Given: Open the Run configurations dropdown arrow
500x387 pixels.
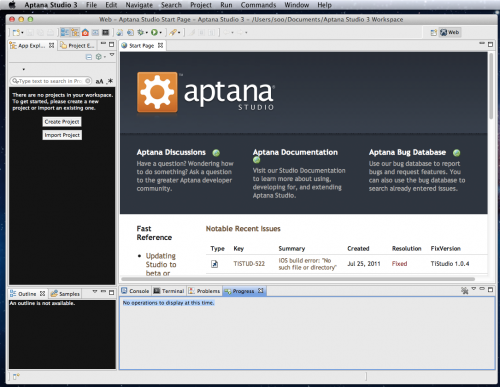Looking at the screenshot, I should point(160,33).
